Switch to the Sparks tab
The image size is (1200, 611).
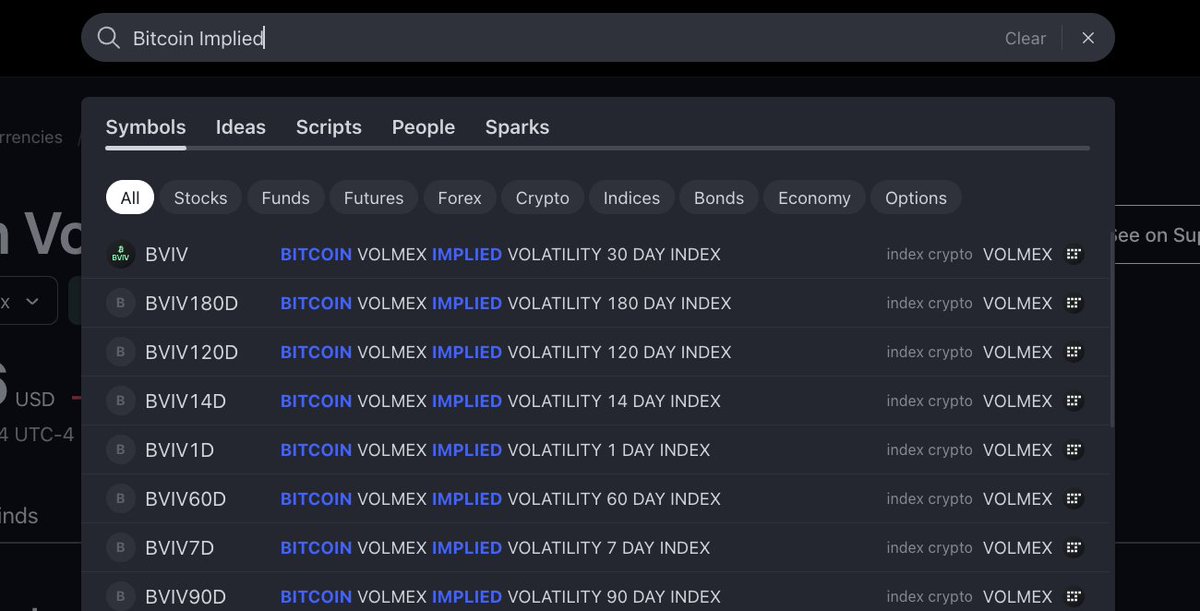click(517, 127)
